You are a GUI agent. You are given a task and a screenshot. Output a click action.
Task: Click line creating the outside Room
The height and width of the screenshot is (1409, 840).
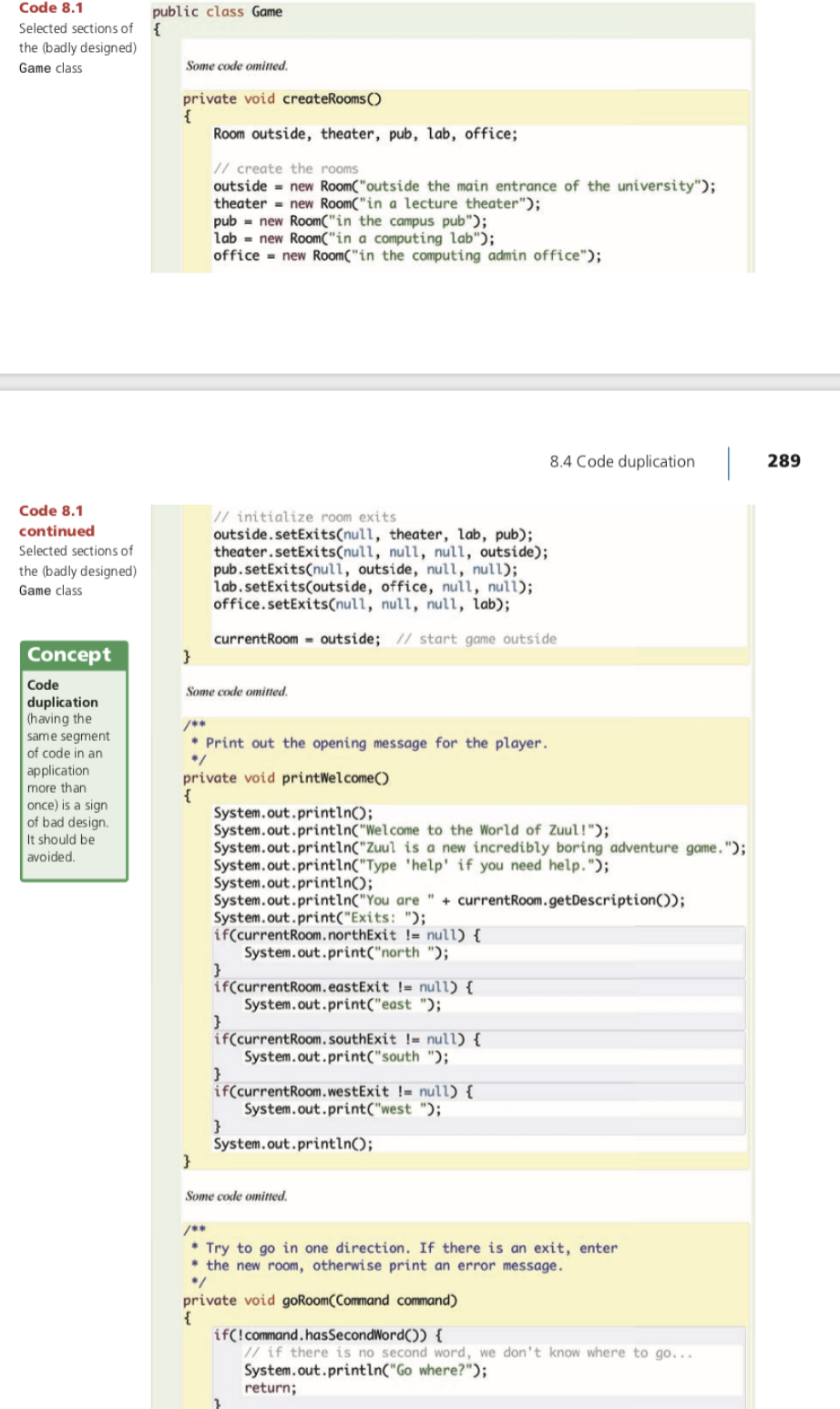click(x=465, y=186)
